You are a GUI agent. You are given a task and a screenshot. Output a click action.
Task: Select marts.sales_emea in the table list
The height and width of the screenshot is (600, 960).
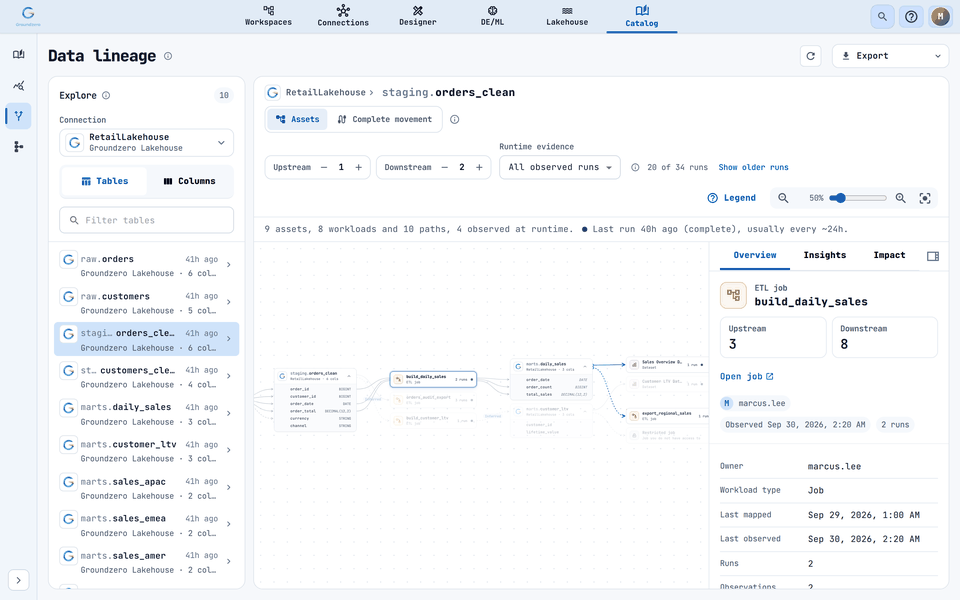coord(146,525)
